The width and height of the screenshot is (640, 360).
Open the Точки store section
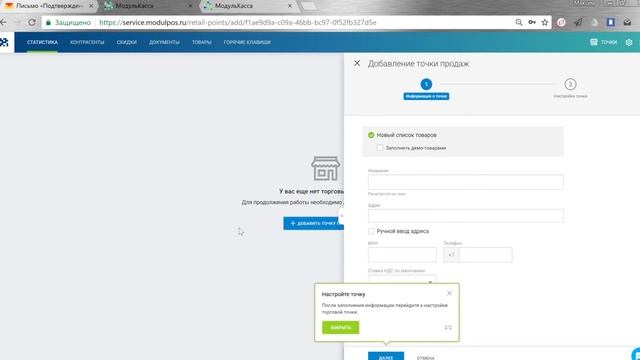point(603,42)
